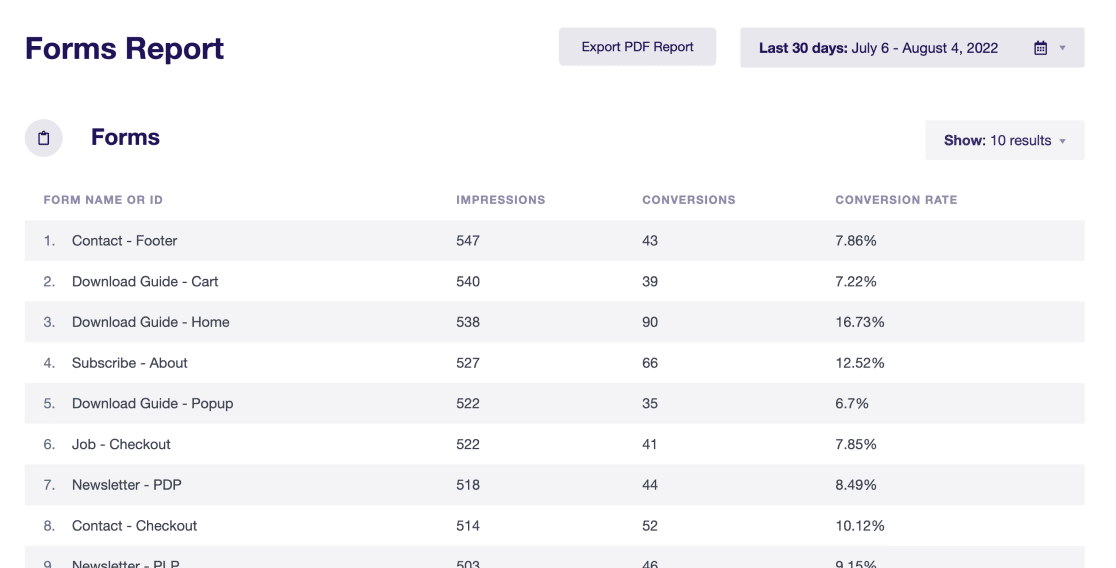
Task: Open the Newsletter - PDP form
Action: tap(554, 485)
